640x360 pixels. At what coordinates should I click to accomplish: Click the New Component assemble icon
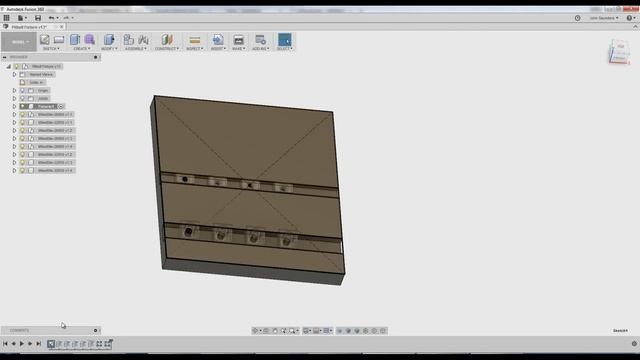tap(129, 40)
